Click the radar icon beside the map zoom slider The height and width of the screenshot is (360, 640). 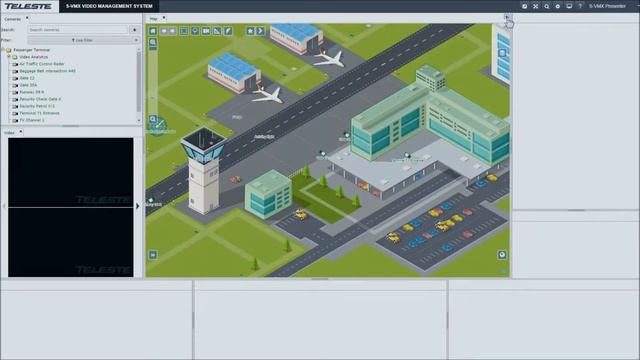tap(157, 126)
